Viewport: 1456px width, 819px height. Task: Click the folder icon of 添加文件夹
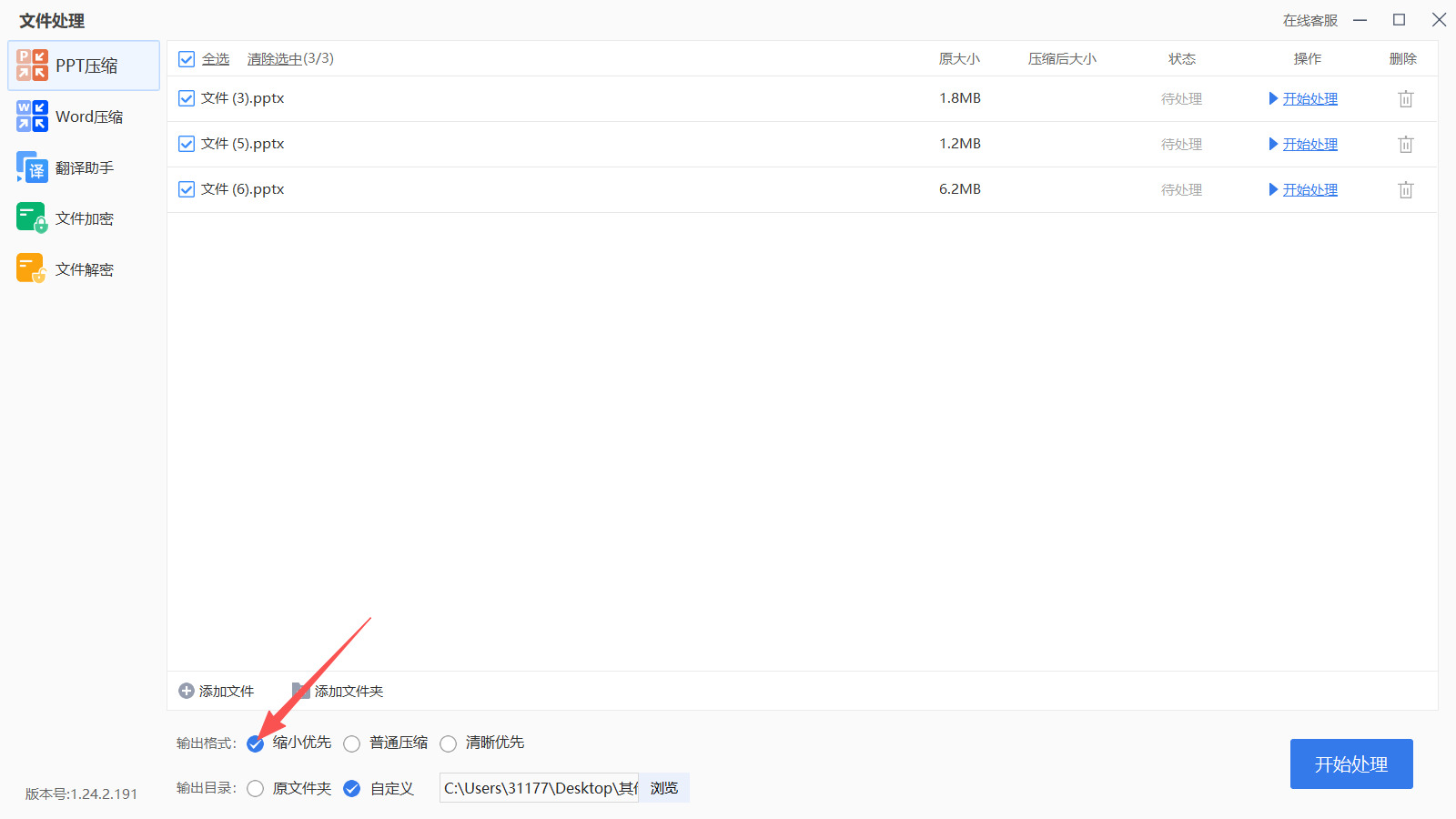point(300,691)
